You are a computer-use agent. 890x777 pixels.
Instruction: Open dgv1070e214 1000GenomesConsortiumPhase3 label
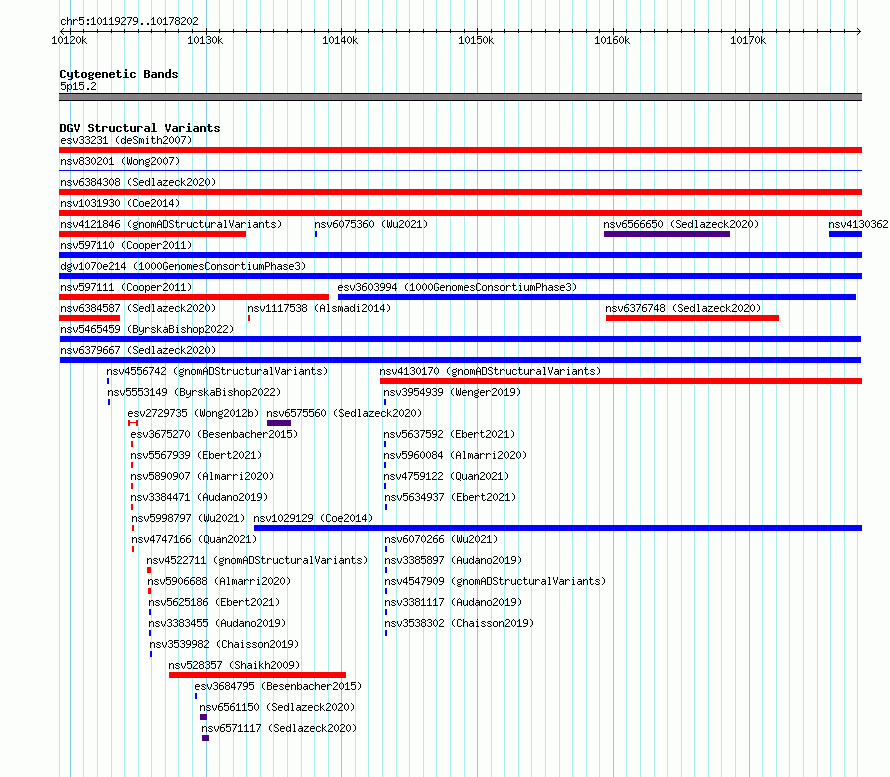tap(183, 266)
